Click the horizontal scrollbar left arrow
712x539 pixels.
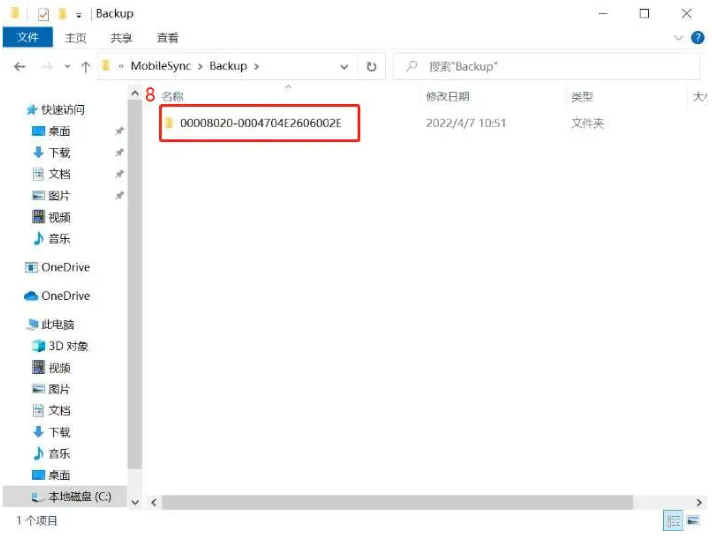click(x=154, y=502)
